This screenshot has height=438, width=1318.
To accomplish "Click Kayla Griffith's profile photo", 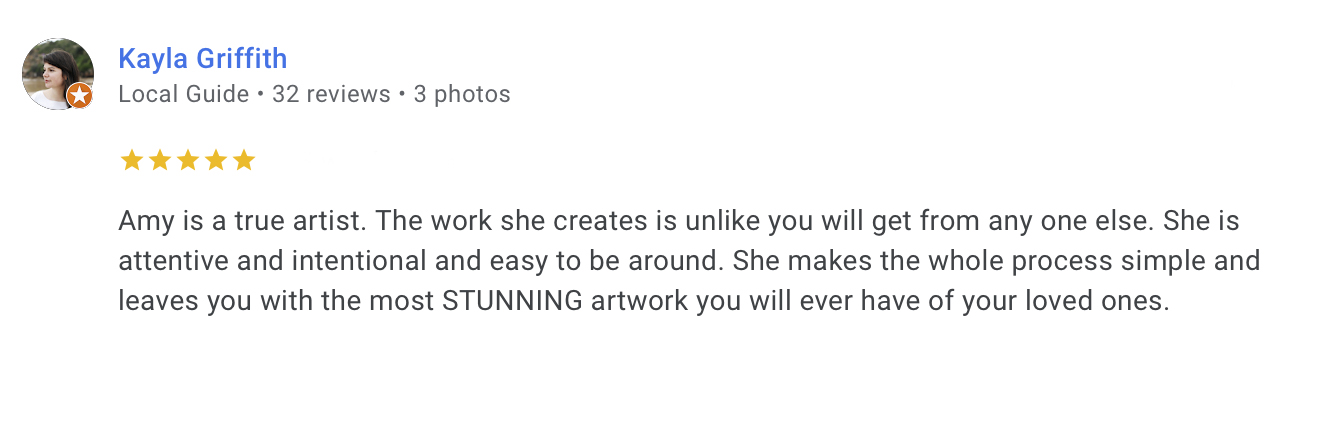I will click(56, 72).
